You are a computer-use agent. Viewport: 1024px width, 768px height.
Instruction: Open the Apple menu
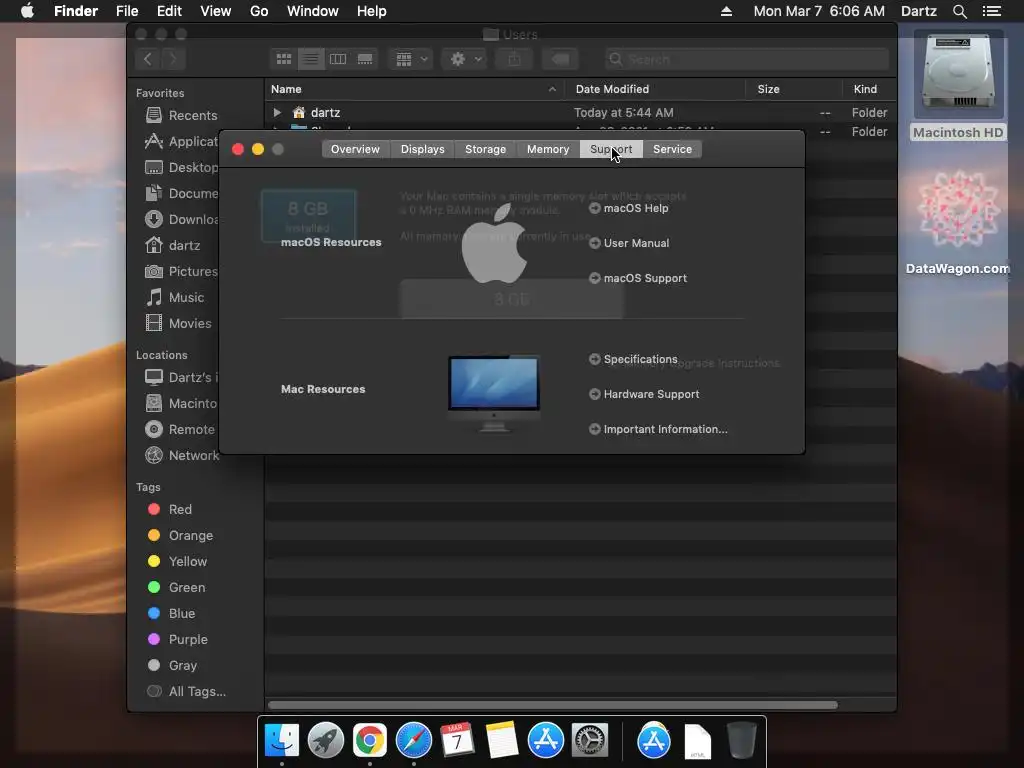(27, 11)
